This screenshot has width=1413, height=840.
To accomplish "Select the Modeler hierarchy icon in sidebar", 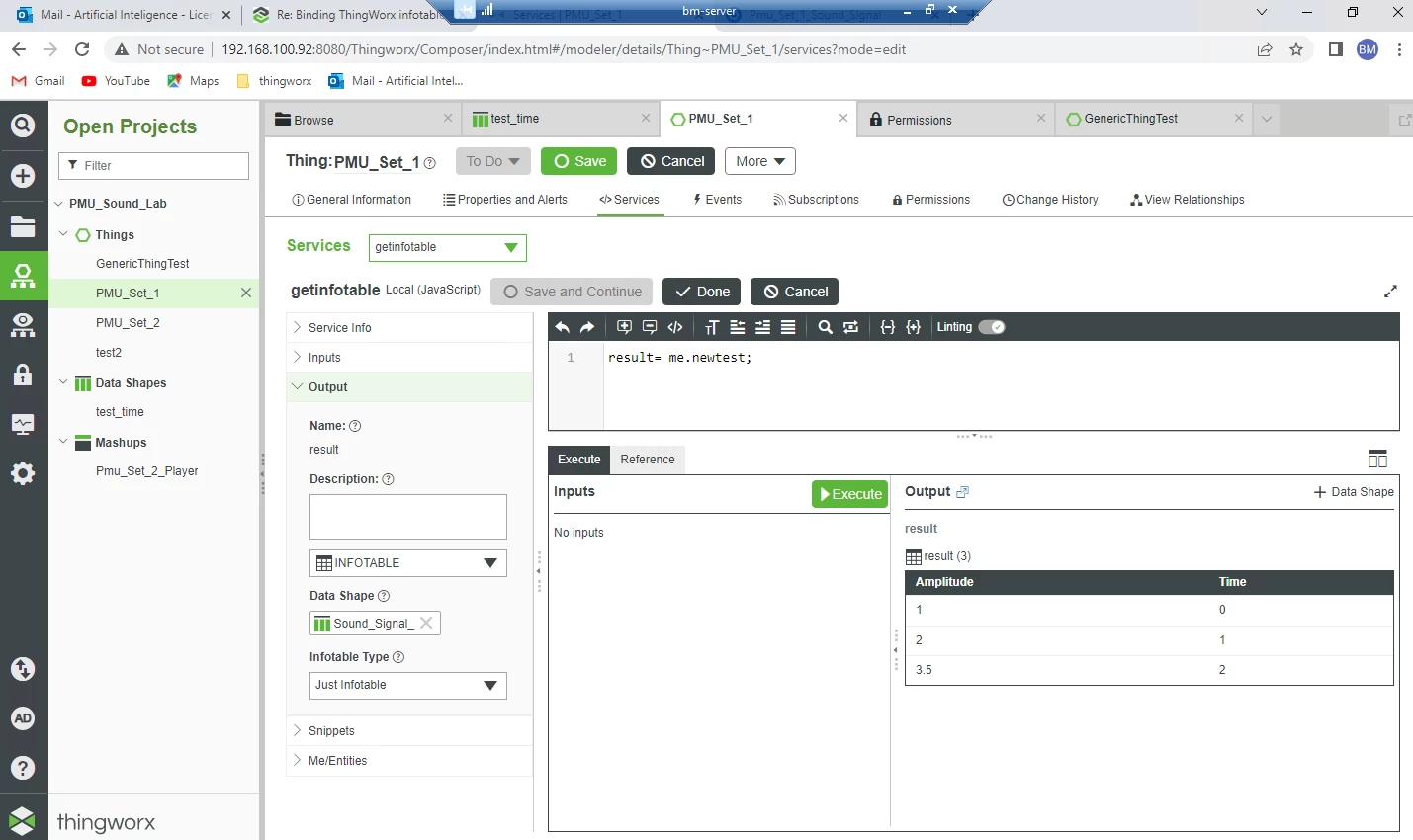I will pos(23,276).
